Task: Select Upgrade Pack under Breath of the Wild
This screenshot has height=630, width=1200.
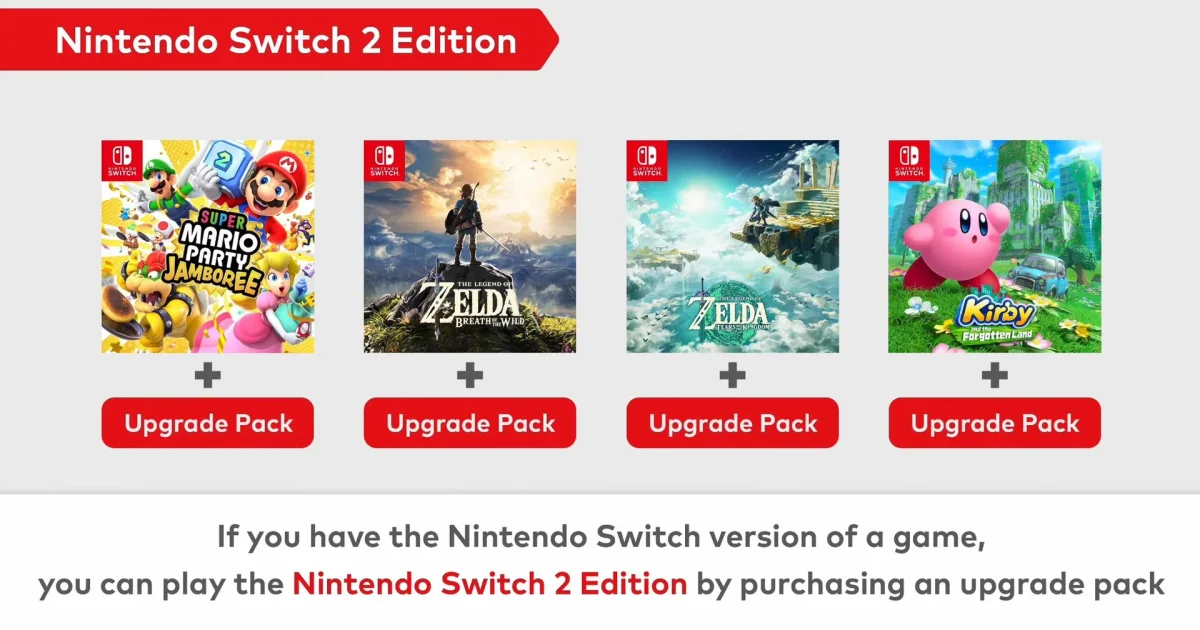Action: pos(470,423)
